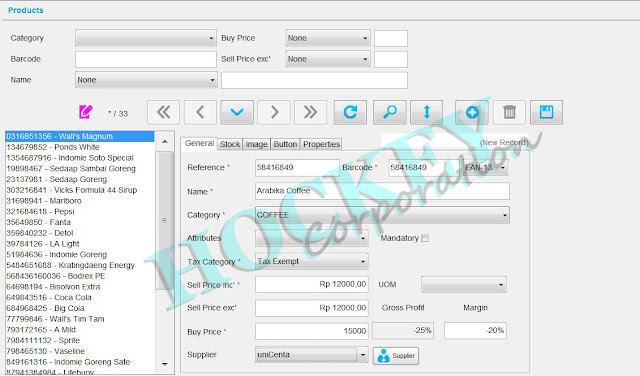Switch to the Stock tab

click(230, 144)
